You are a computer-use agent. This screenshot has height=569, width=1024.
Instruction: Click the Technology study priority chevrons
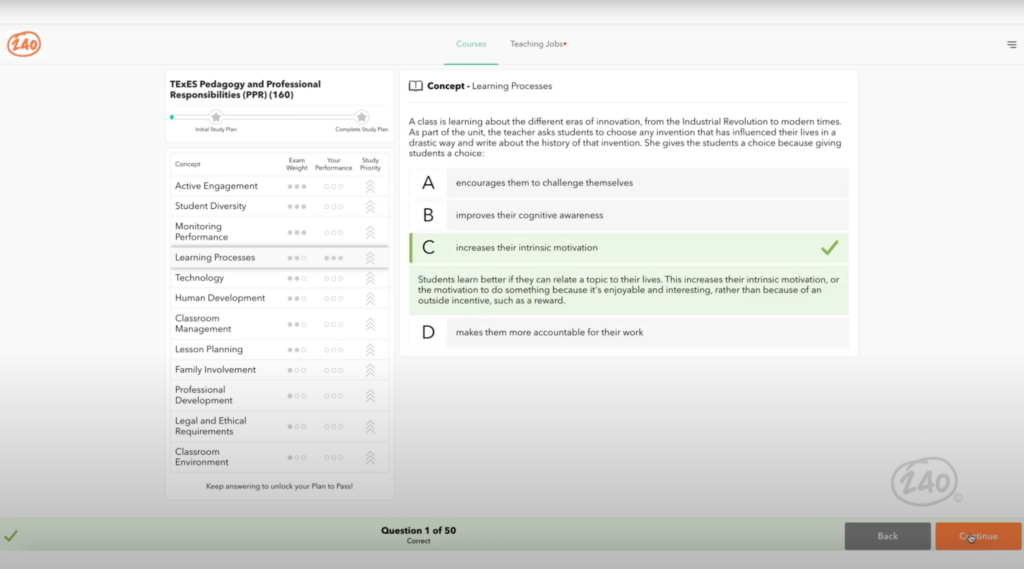click(370, 278)
